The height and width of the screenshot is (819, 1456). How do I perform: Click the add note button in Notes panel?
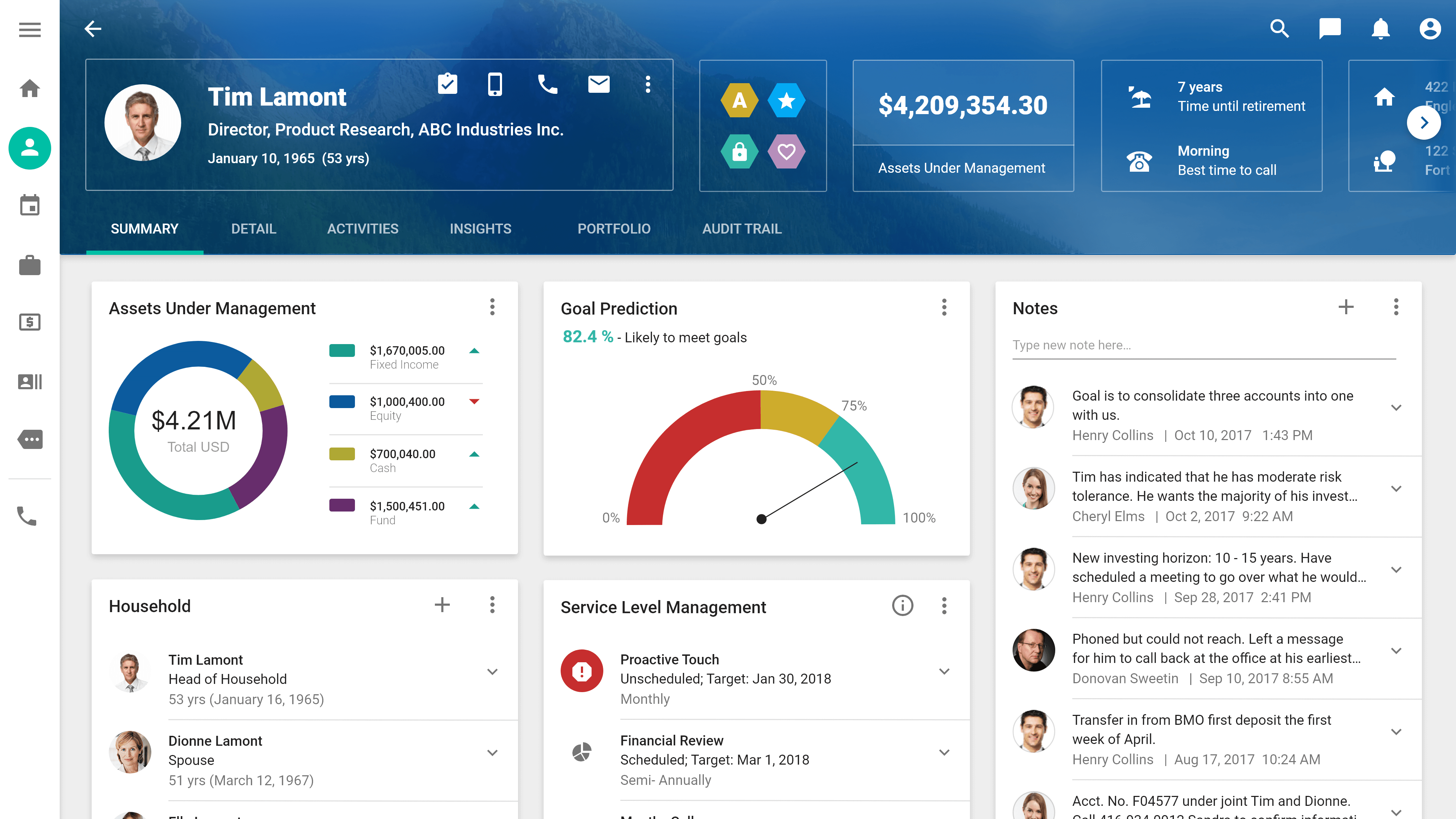click(1346, 307)
